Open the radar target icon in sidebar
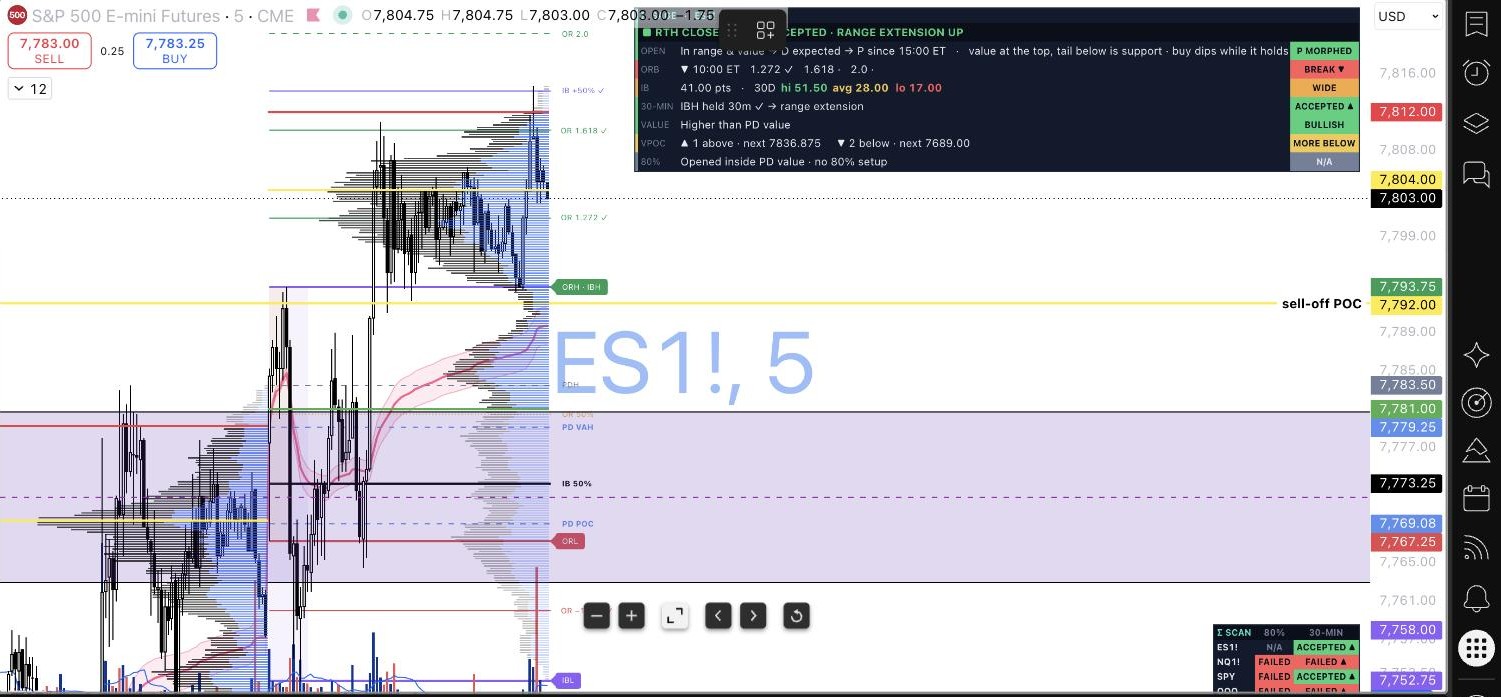1501x697 pixels. point(1476,402)
